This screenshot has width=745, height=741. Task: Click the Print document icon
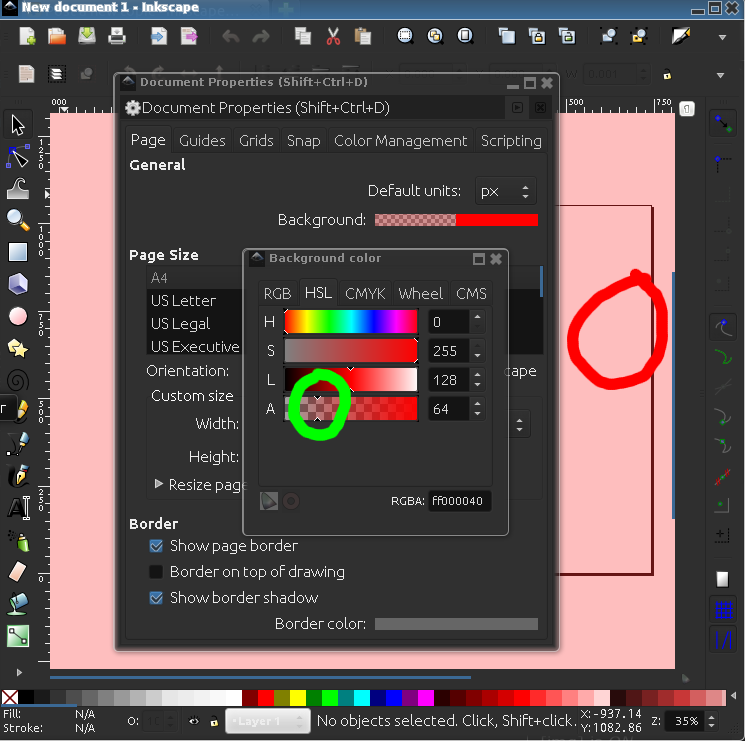pyautogui.click(x=117, y=37)
